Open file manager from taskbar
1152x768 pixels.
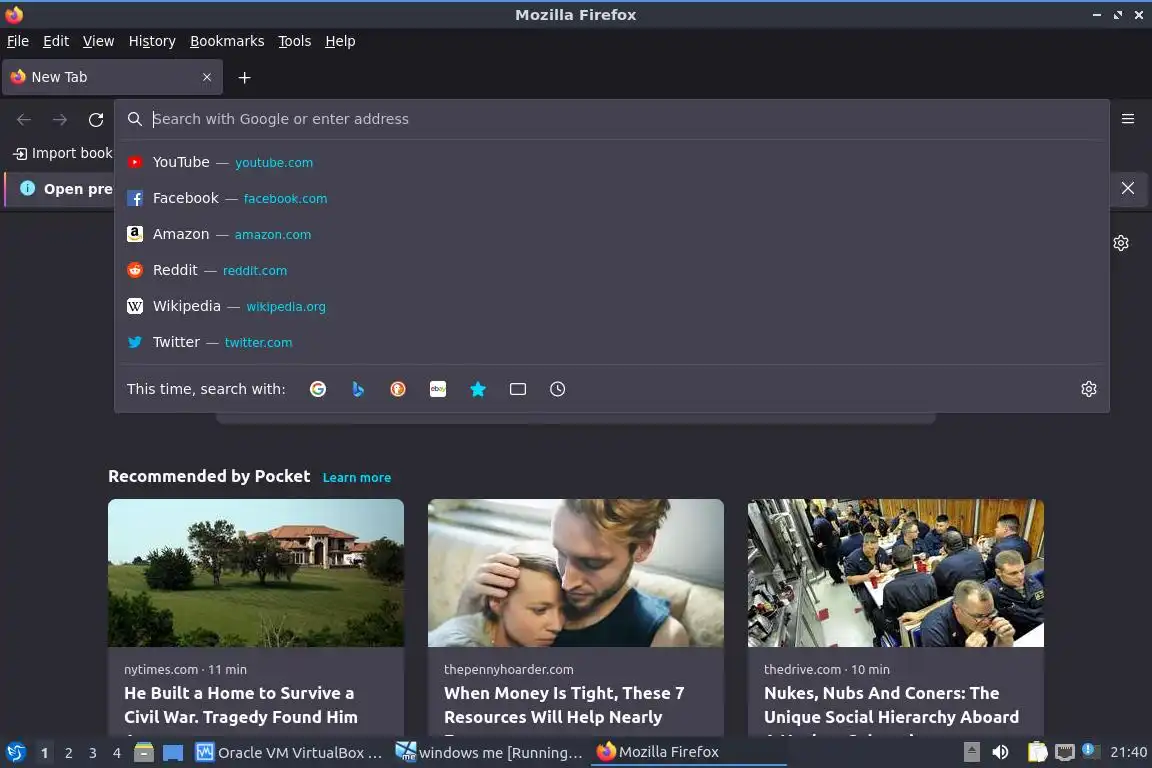(x=144, y=753)
